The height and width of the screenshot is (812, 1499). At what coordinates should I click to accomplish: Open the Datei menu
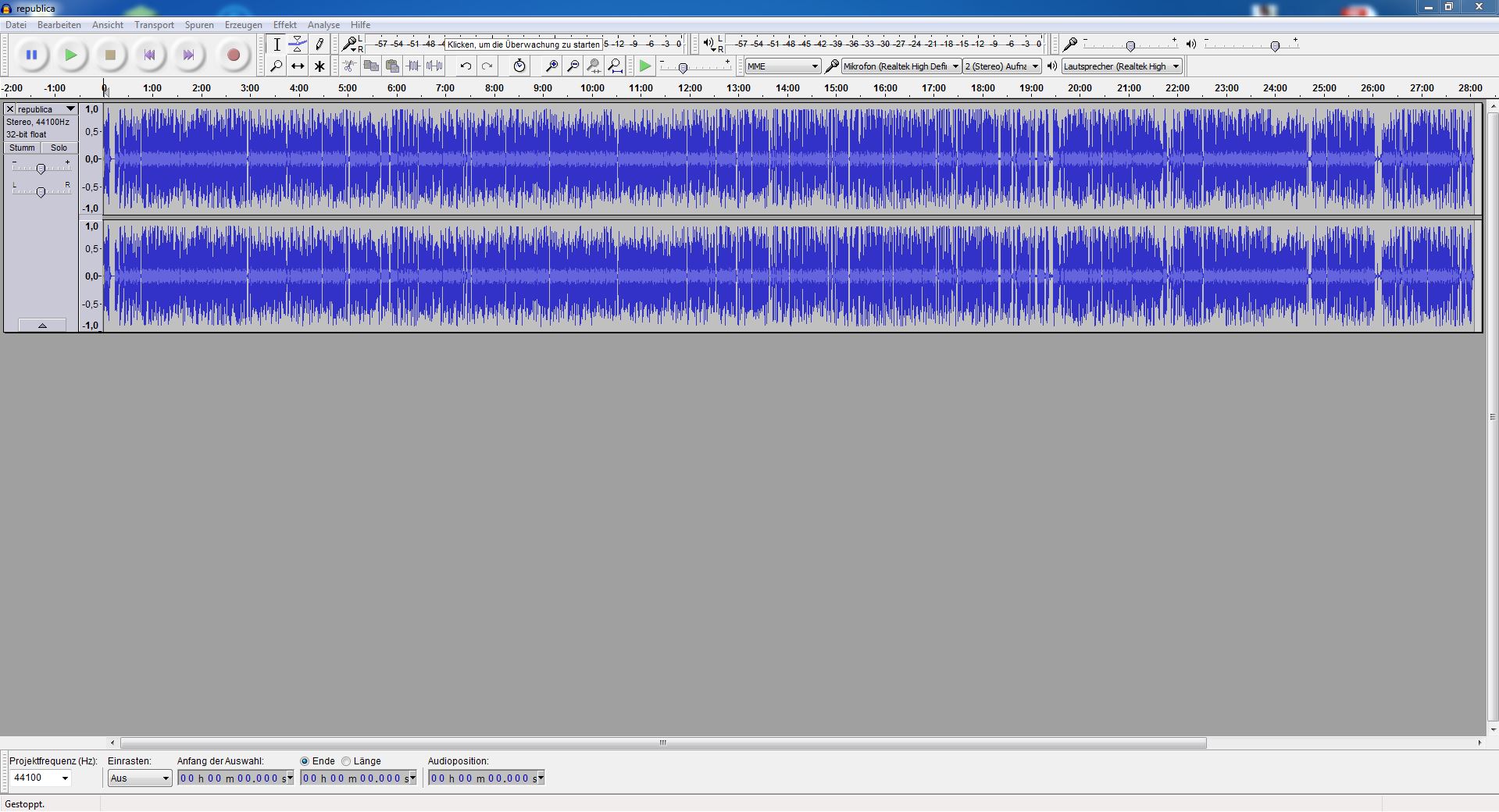[x=16, y=25]
